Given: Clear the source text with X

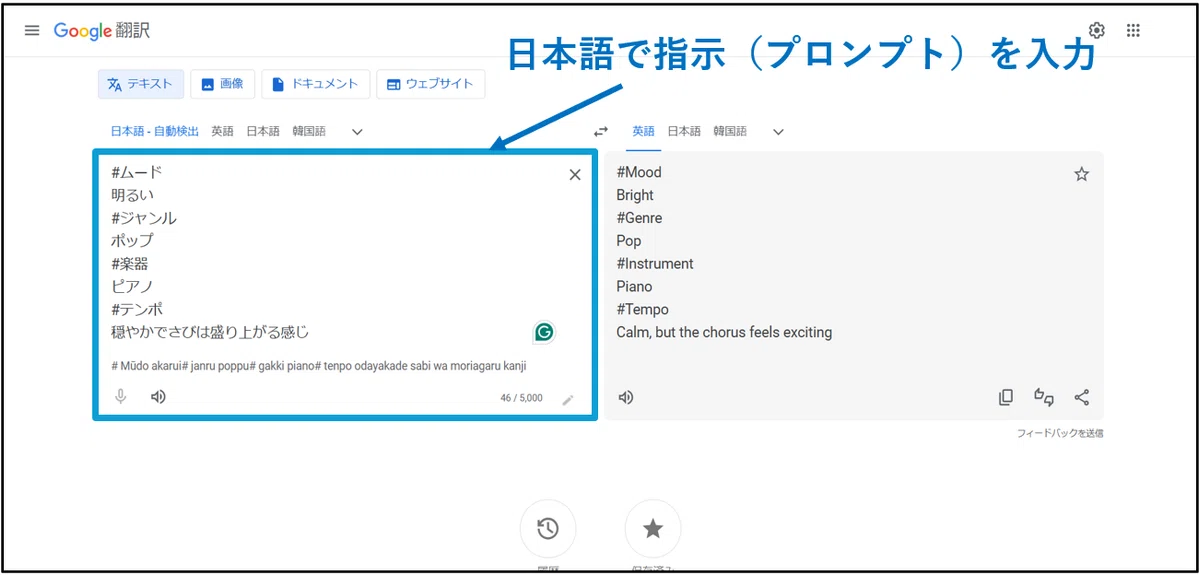Looking at the screenshot, I should click(x=575, y=174).
